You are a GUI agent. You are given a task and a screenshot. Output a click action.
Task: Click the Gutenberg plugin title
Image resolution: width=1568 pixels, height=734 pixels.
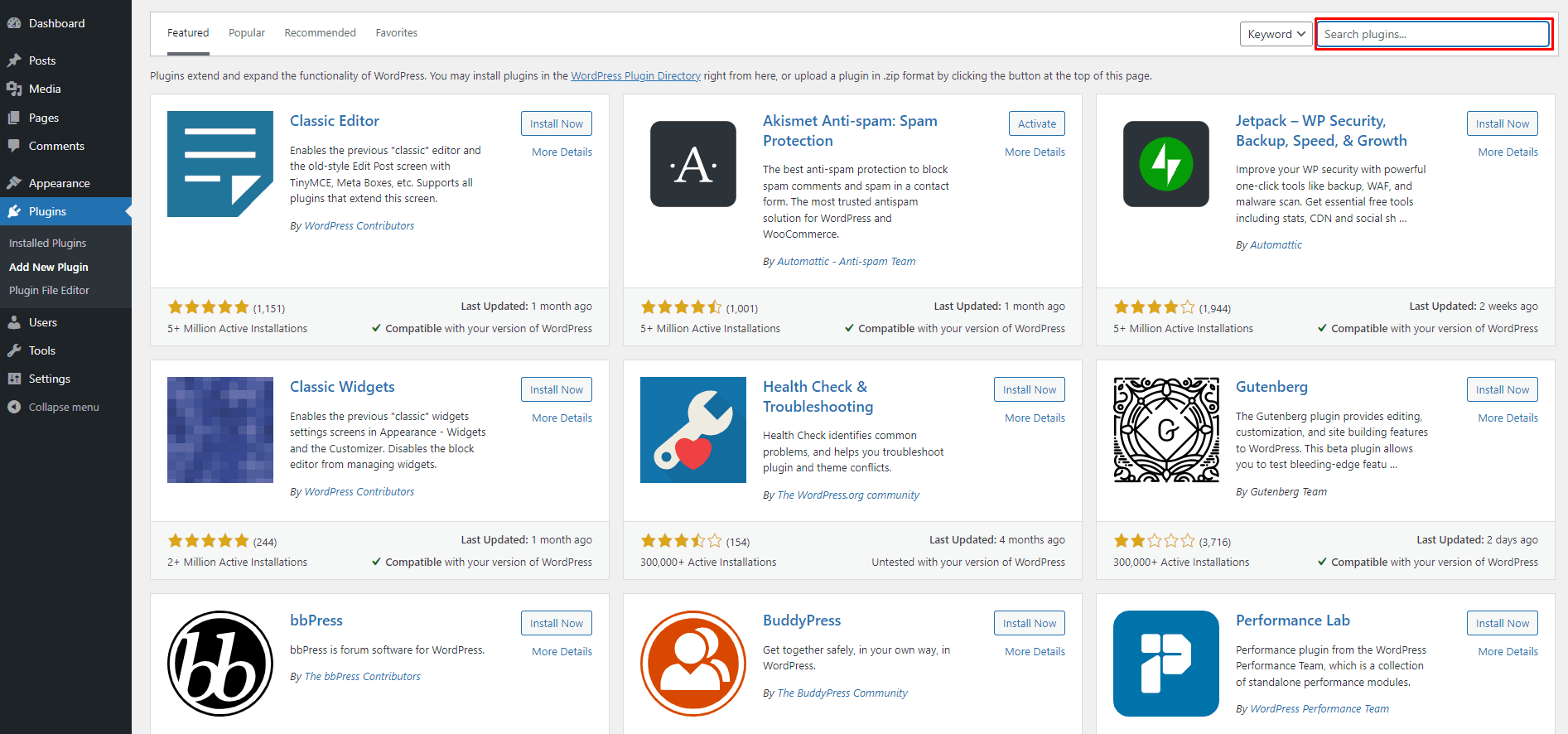(x=1271, y=387)
